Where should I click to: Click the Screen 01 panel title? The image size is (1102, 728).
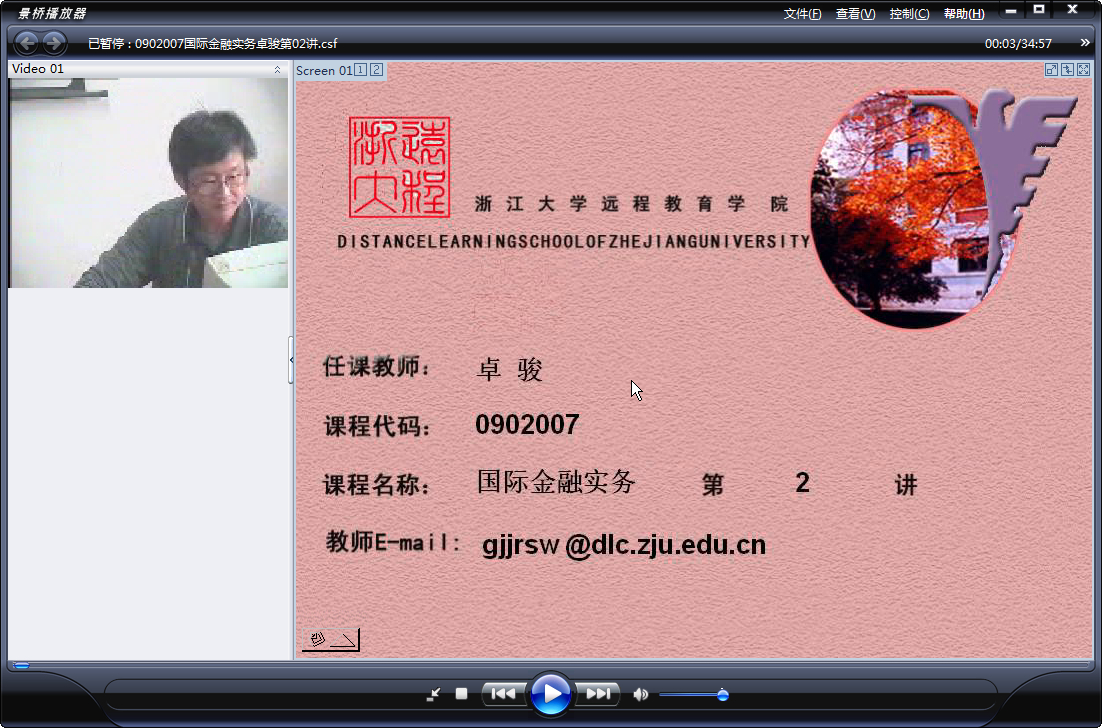(324, 70)
